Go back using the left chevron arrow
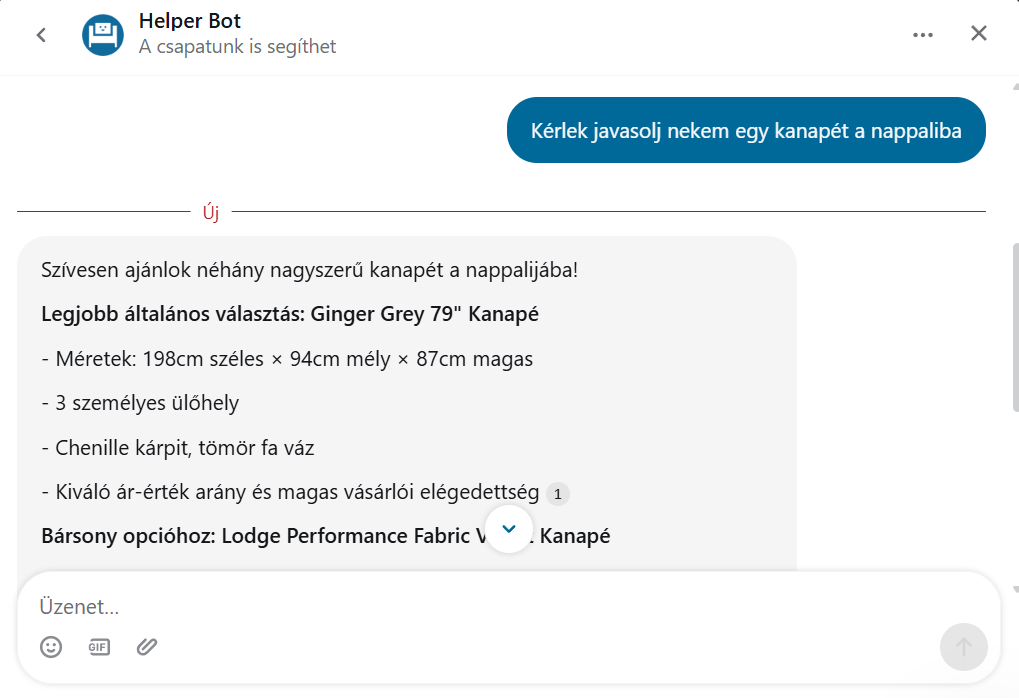The height and width of the screenshot is (698, 1019). point(41,35)
